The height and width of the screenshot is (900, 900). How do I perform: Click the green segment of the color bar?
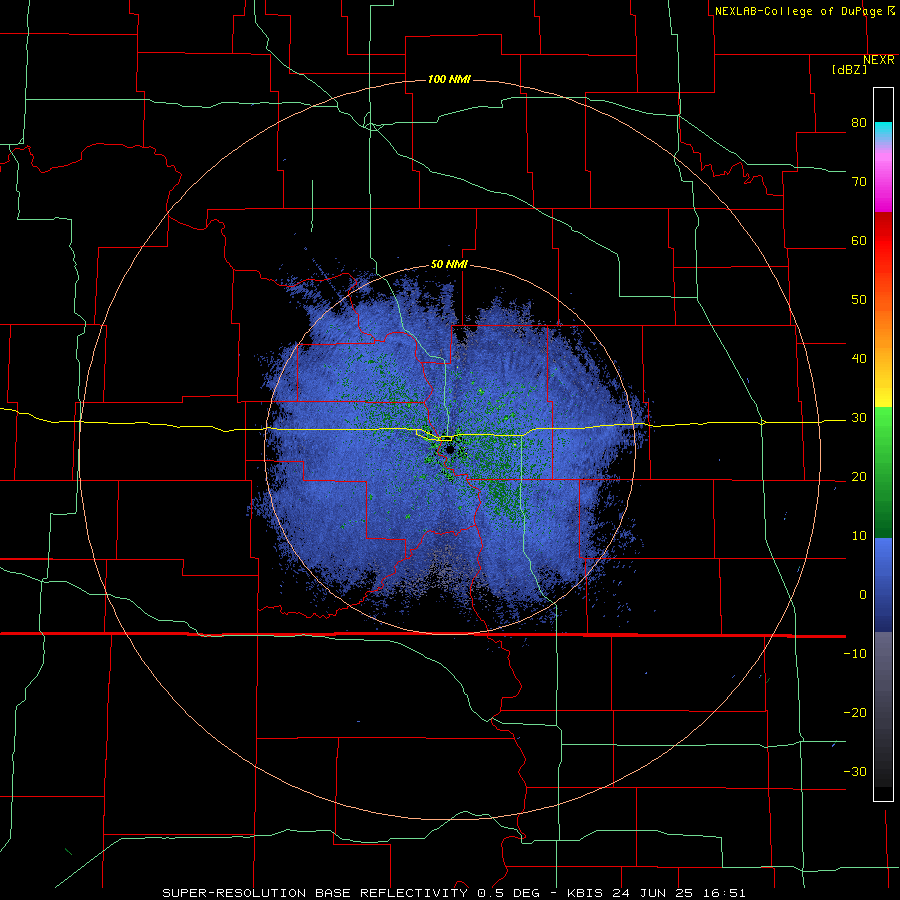[x=883, y=472]
